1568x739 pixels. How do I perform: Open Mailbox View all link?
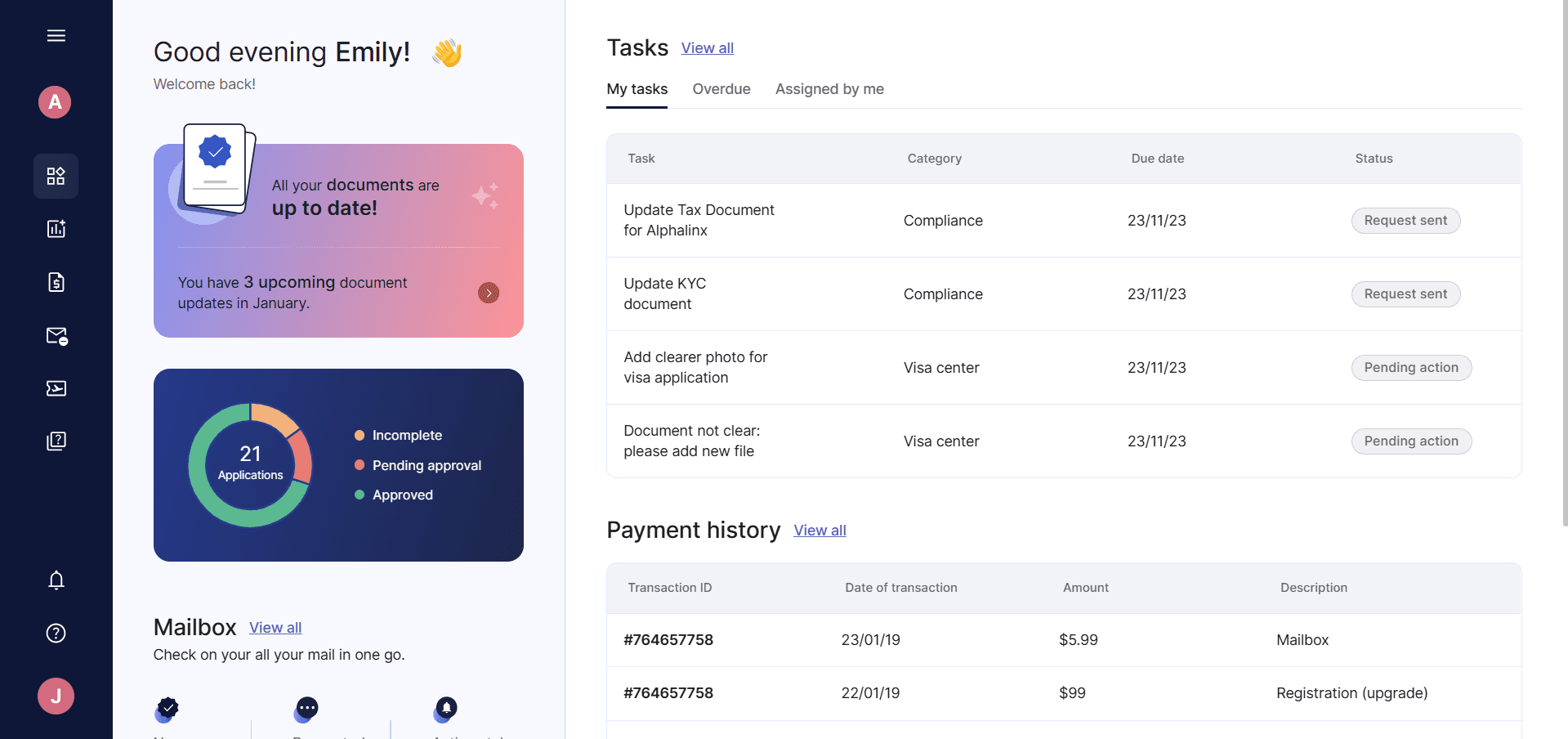pyautogui.click(x=275, y=628)
